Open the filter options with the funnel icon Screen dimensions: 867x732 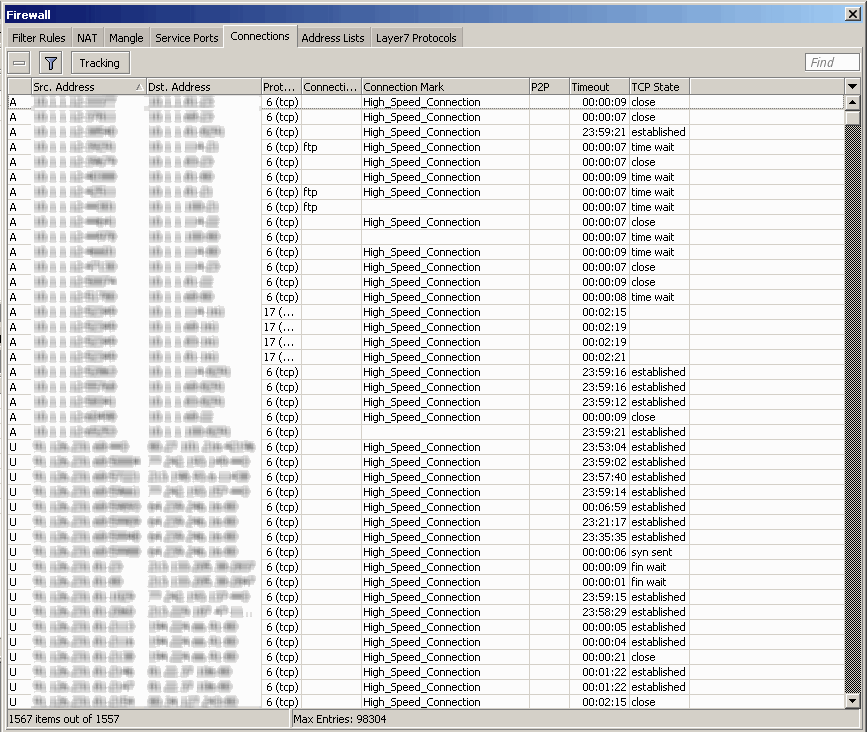[50, 62]
